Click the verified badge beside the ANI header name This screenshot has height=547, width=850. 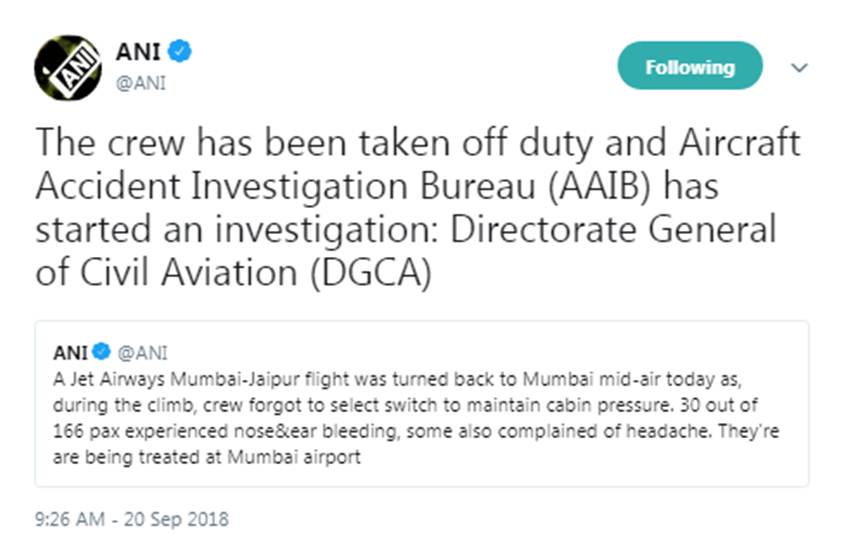point(181,52)
